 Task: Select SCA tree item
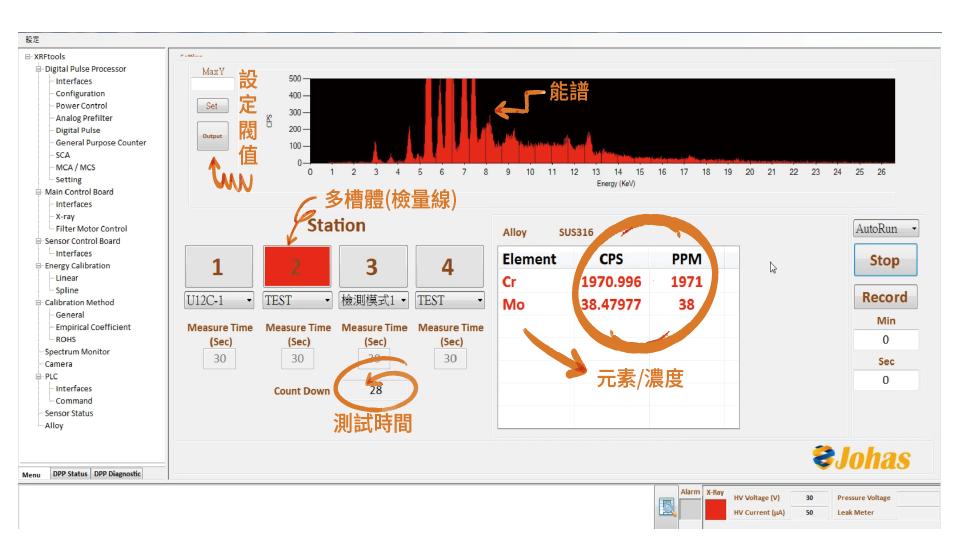tap(62, 155)
